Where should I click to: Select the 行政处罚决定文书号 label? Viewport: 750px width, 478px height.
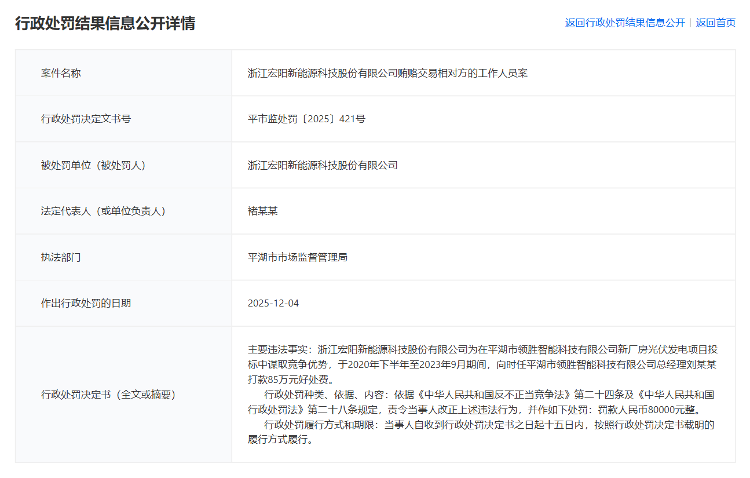pos(85,119)
